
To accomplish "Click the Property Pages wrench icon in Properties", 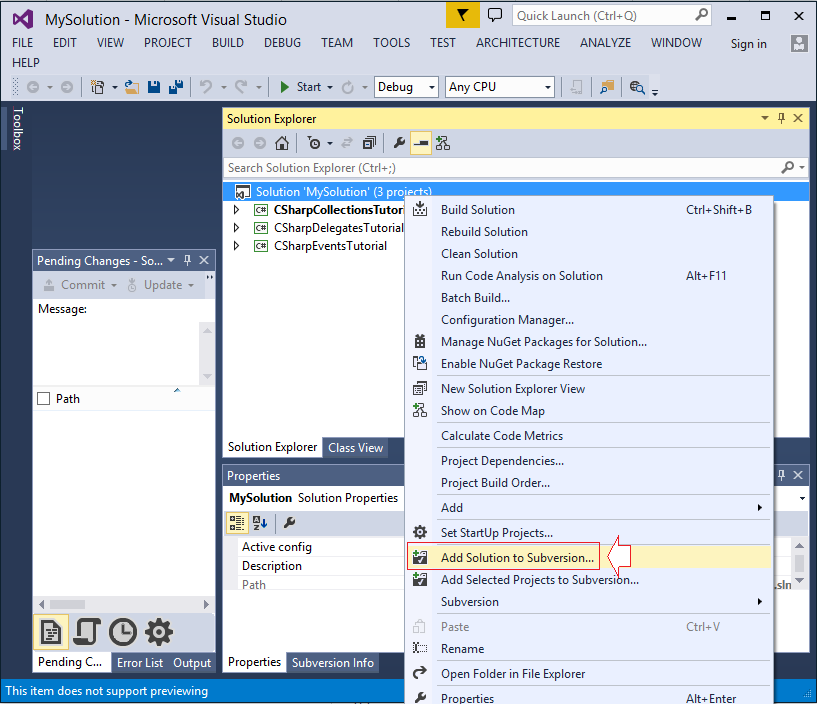I will (x=289, y=522).
